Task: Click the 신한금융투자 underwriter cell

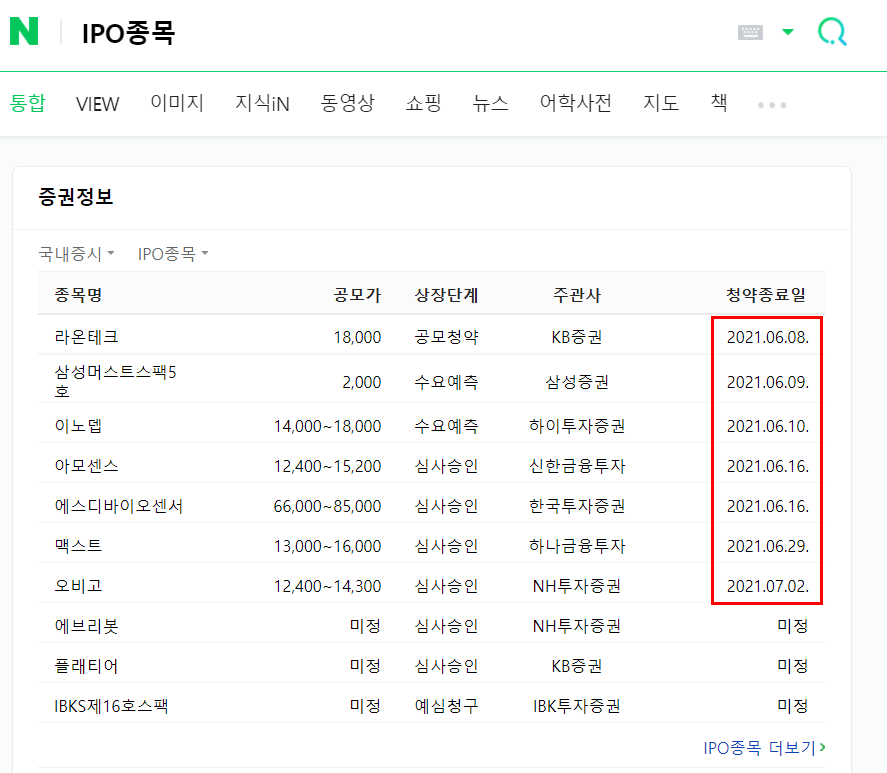Action: point(576,466)
